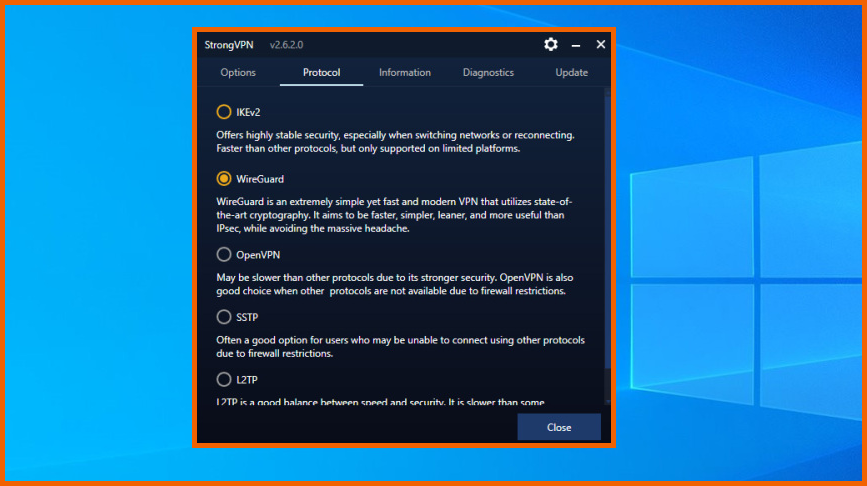Click the SSTP description 'Often a good option'
This screenshot has width=867, height=486.
(400, 347)
